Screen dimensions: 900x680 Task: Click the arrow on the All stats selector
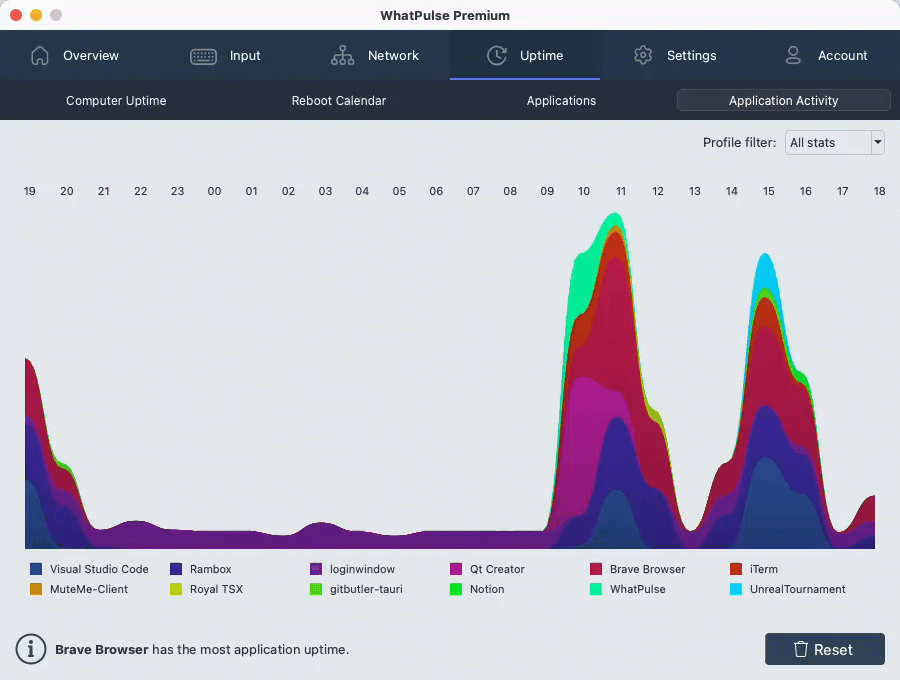pos(877,142)
